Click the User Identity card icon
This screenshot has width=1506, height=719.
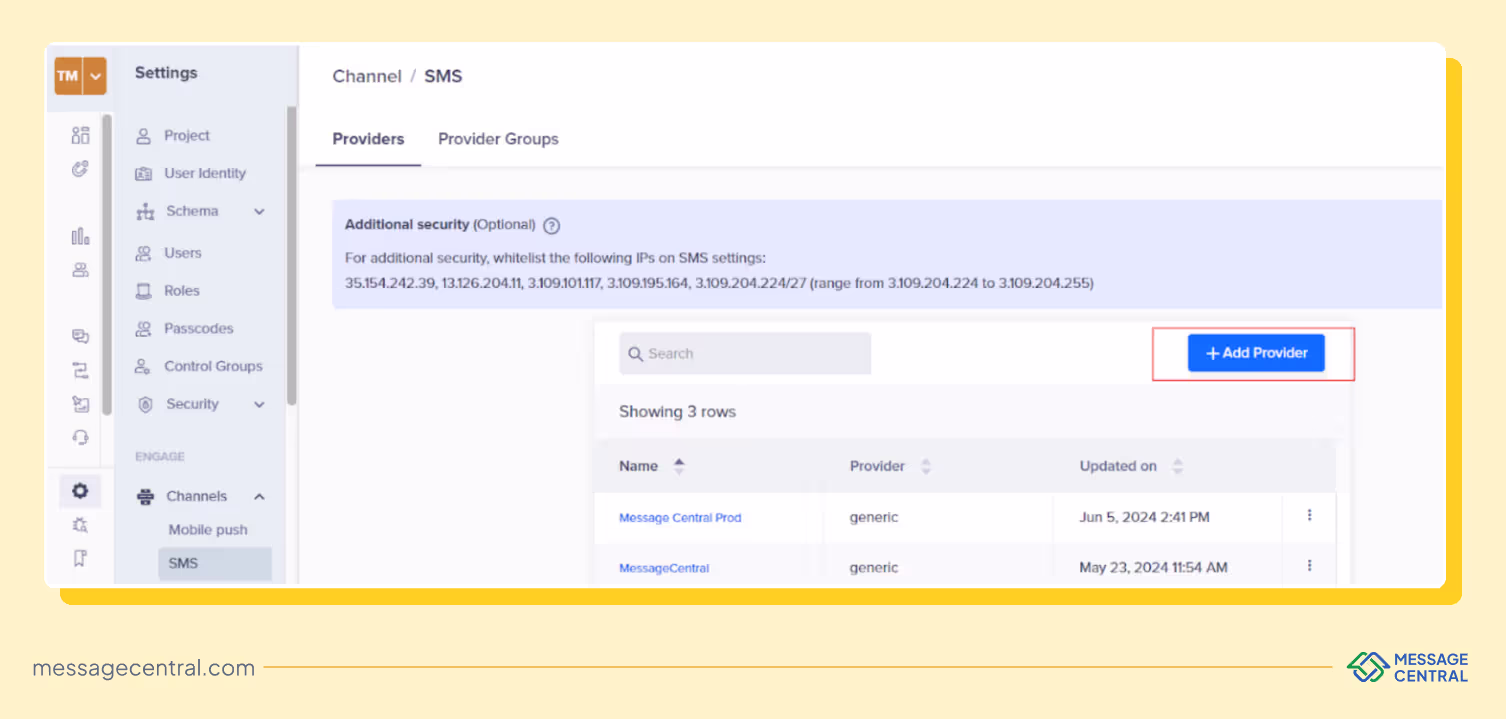pyautogui.click(x=144, y=174)
